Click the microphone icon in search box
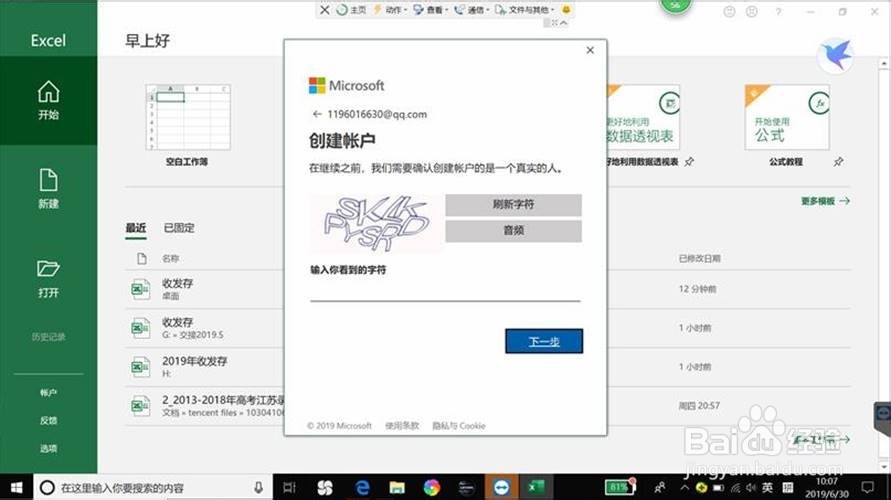This screenshot has height=500, width=891. pyautogui.click(x=259, y=488)
